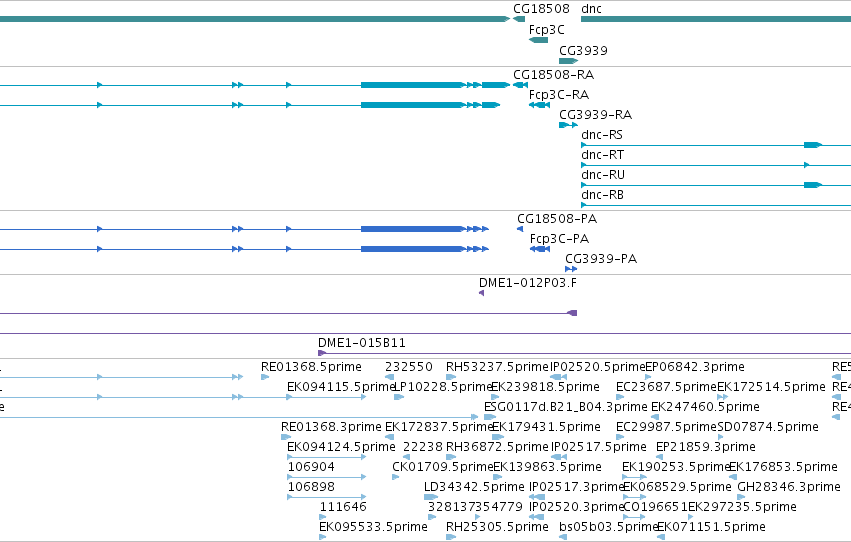Select the CG3939-PA protein feature
The width and height of the screenshot is (851, 542).
[601, 259]
